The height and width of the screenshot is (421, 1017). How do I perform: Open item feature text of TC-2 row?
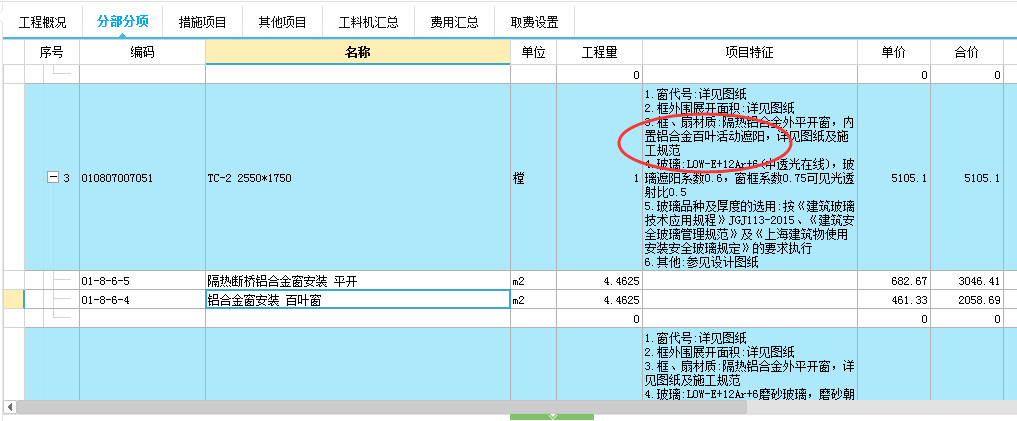[x=750, y=178]
